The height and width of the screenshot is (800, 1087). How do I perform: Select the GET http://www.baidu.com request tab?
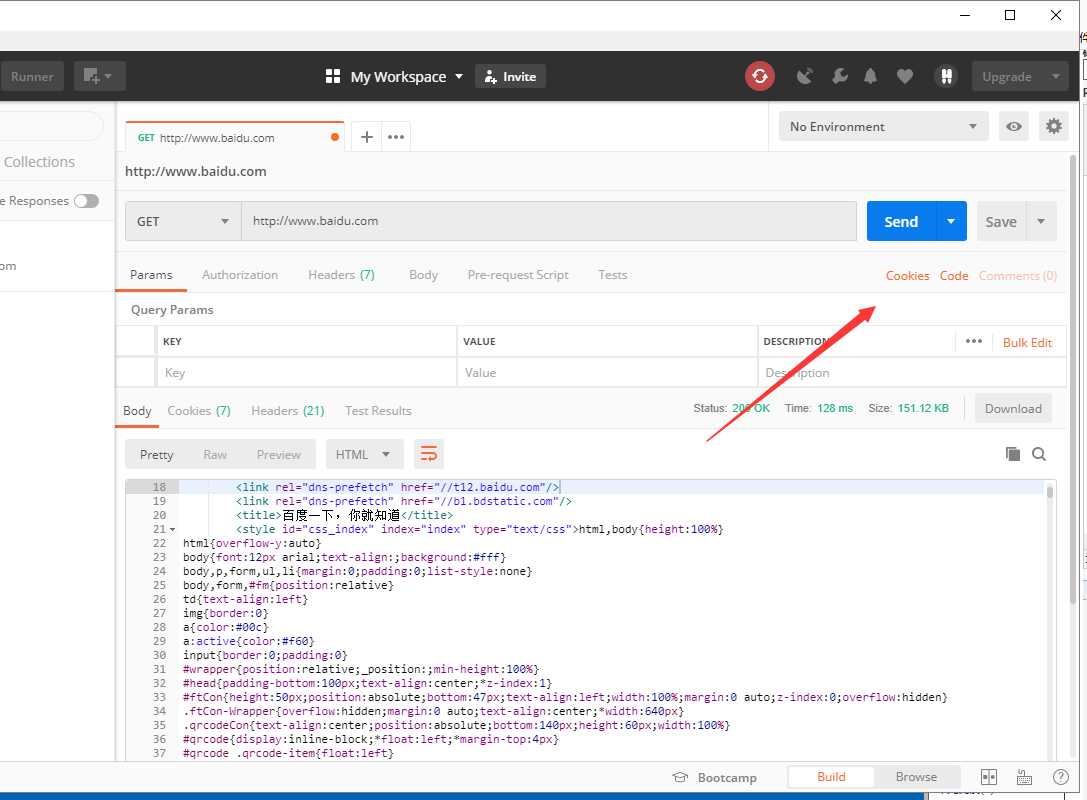[x=234, y=137]
